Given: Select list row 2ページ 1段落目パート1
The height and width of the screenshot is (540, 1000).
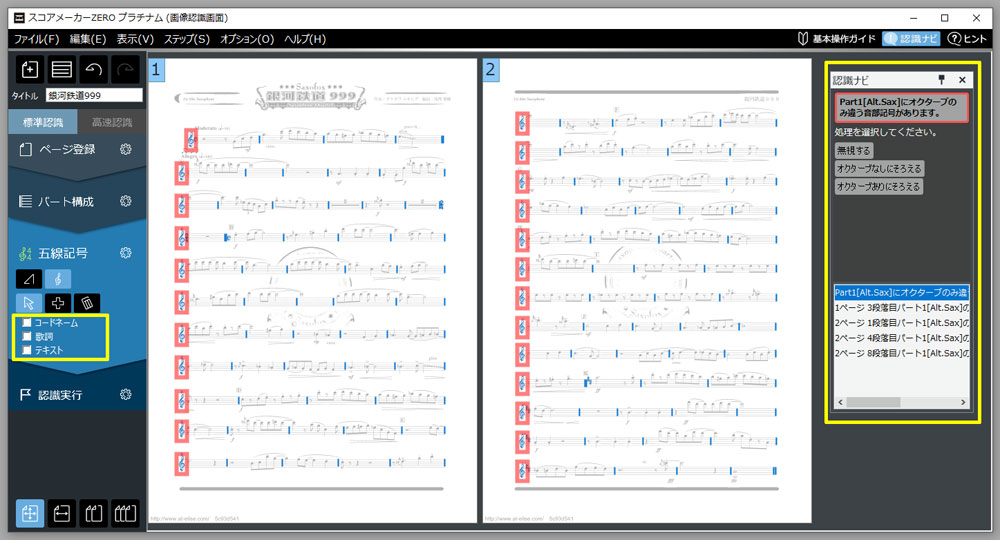Looking at the screenshot, I should tap(902, 323).
